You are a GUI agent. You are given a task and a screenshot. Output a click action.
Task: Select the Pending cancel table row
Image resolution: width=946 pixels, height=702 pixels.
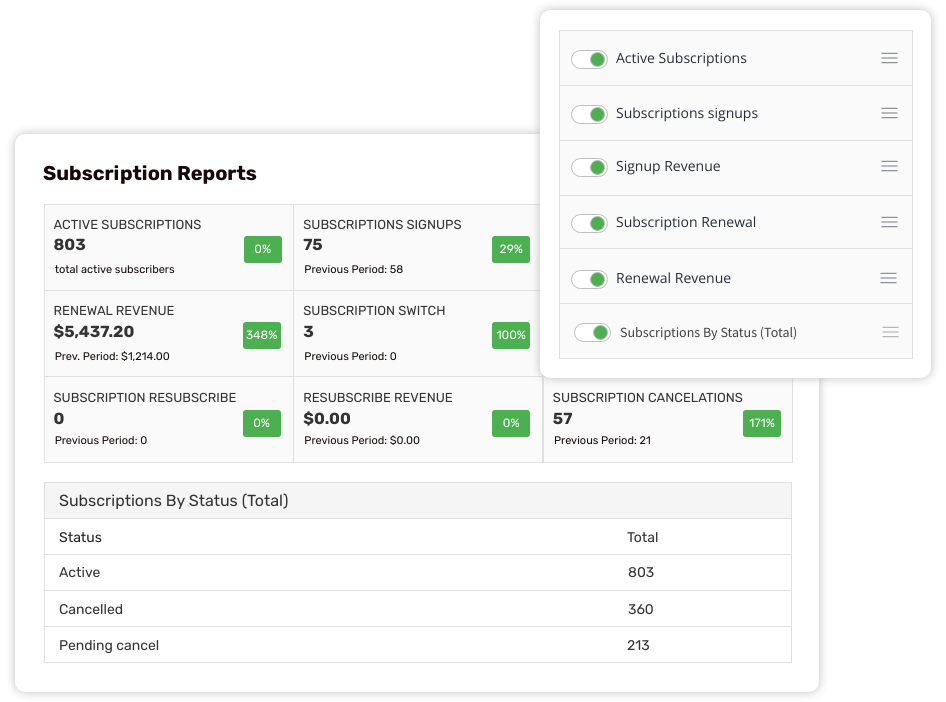[x=415, y=645]
